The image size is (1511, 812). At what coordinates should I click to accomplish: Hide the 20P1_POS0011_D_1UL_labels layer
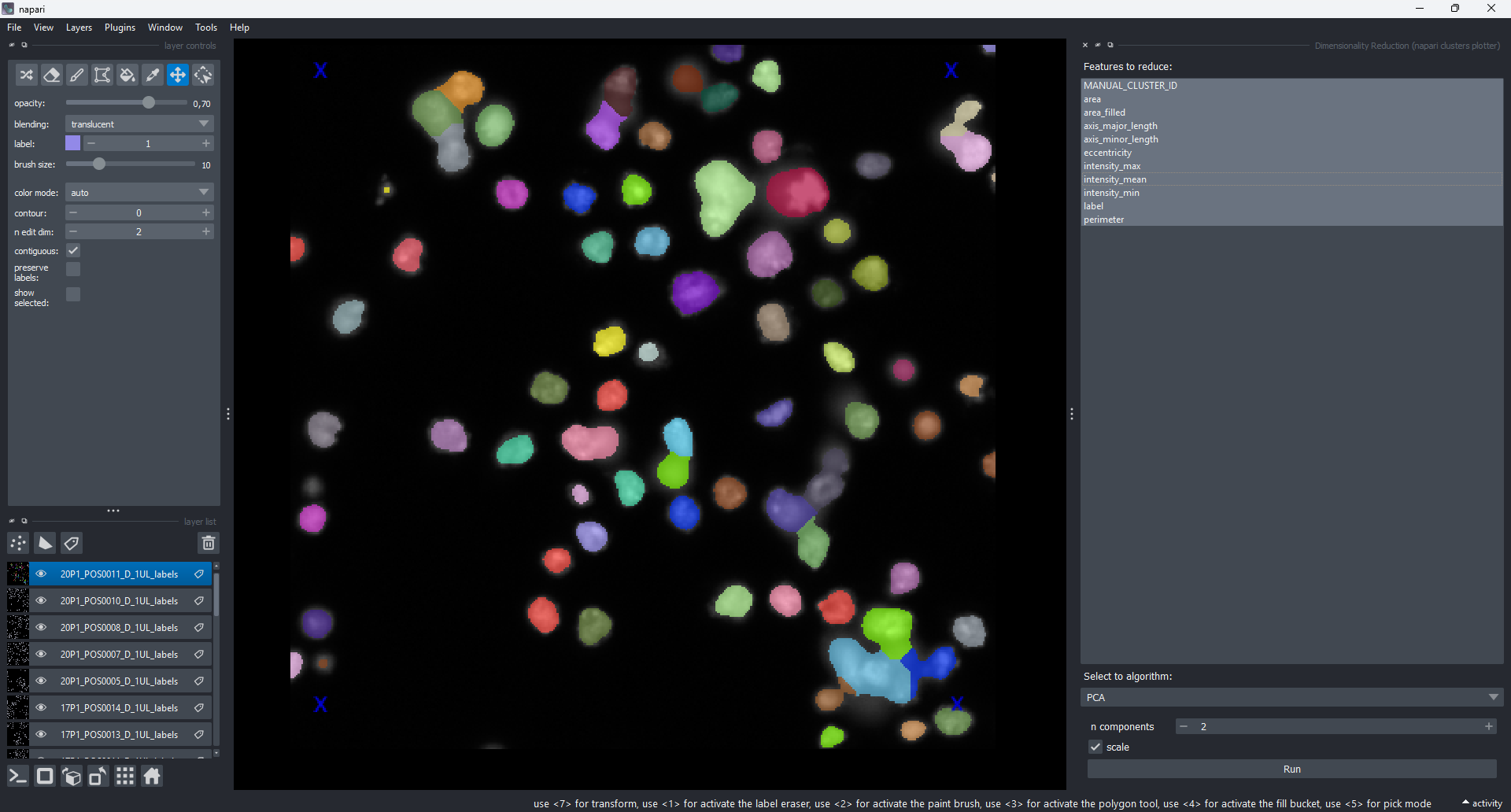[x=41, y=574]
